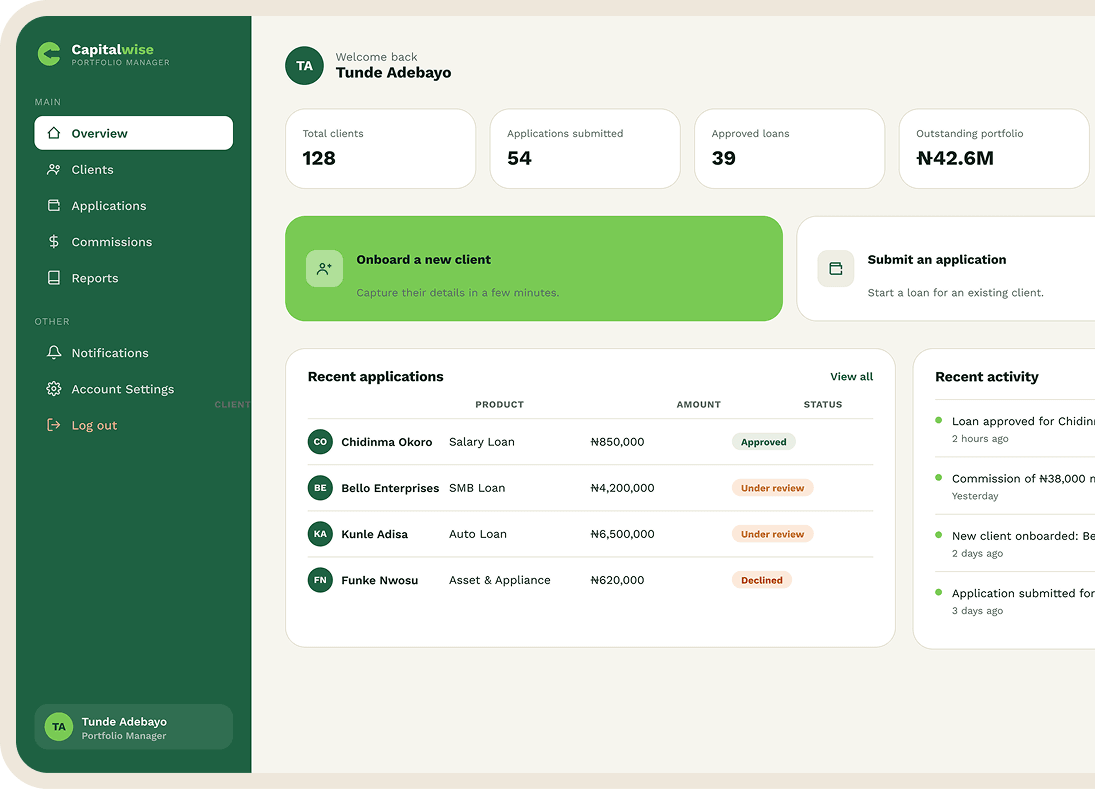Image resolution: width=1095 pixels, height=789 pixels.
Task: Open the New client onboarded activity entry
Action: 1015,543
